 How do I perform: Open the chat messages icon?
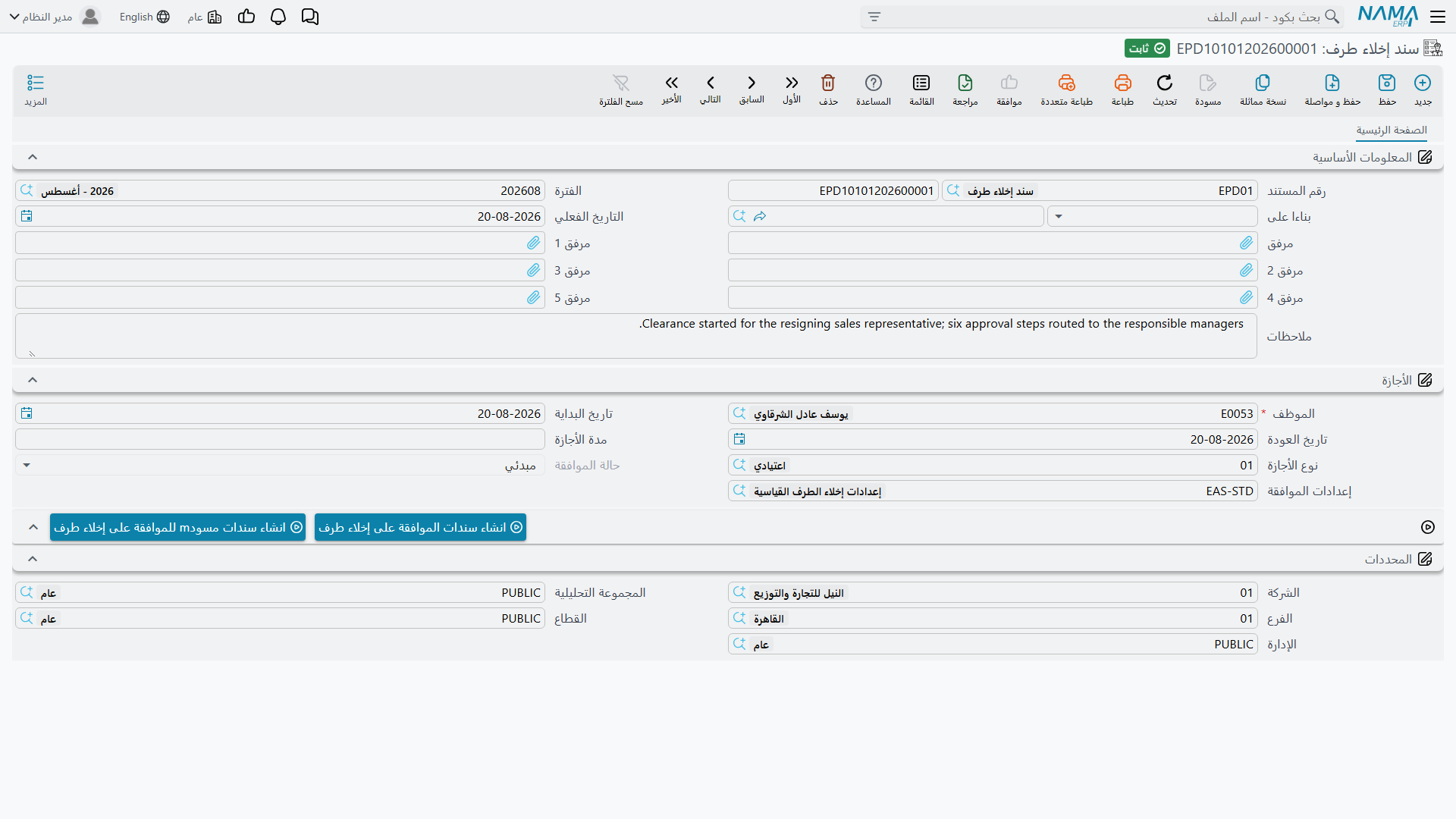tap(310, 17)
